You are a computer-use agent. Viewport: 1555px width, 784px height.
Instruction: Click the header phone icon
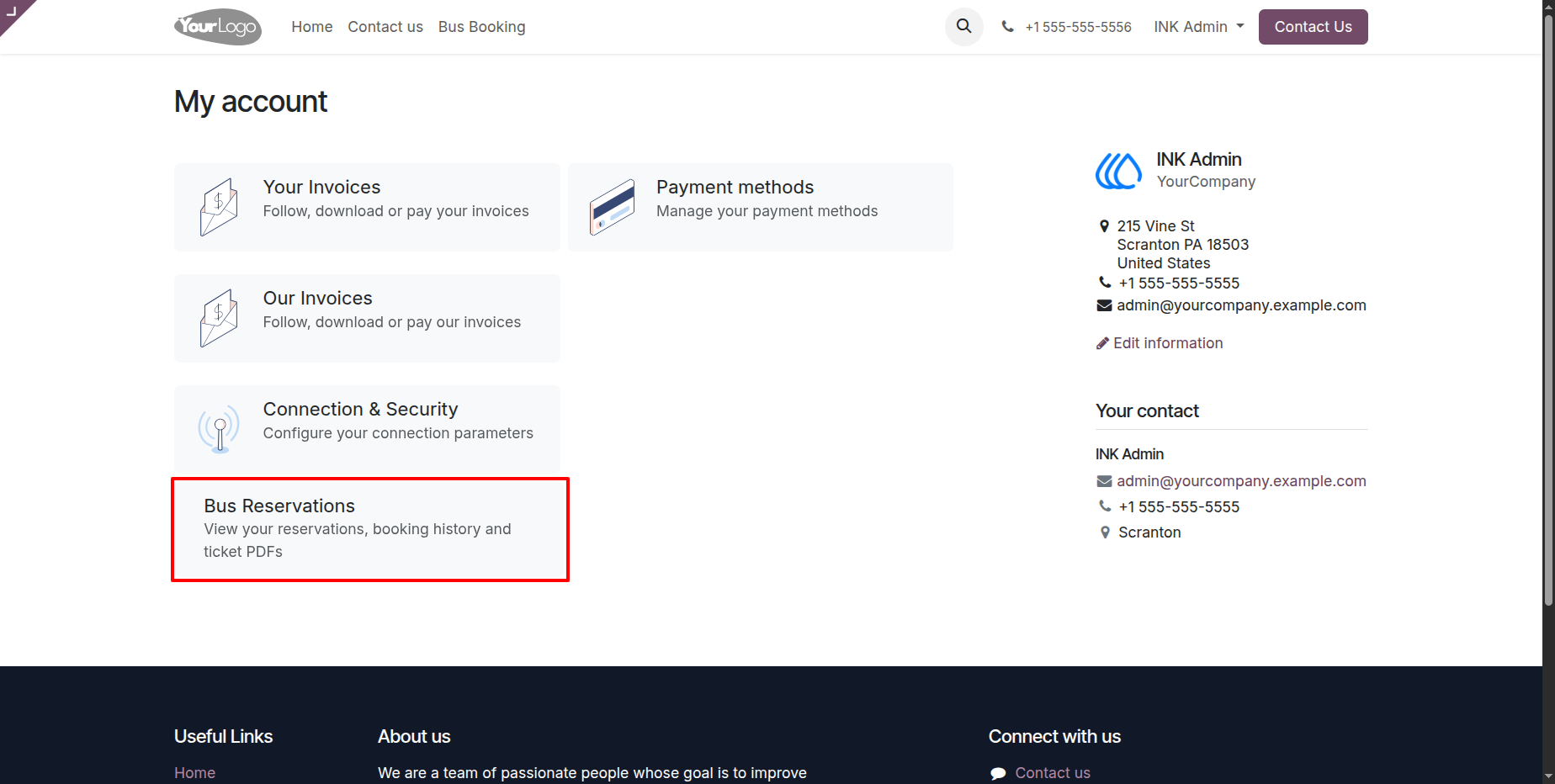[x=1007, y=27]
